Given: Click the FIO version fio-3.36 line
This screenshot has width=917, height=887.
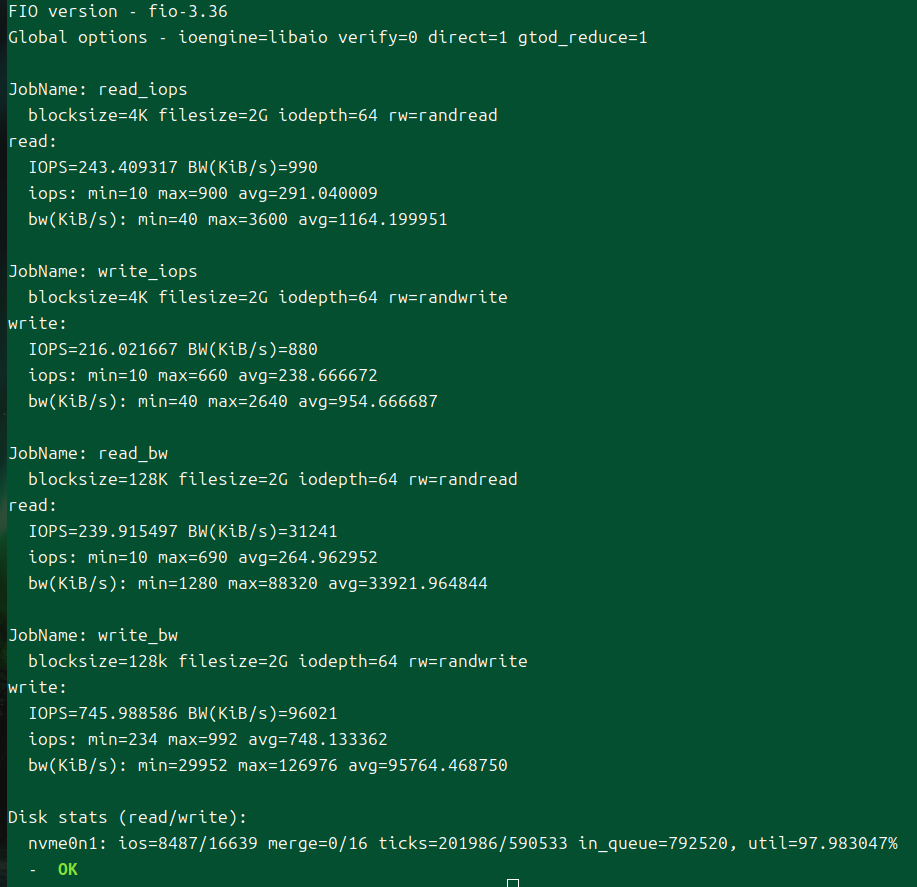Looking at the screenshot, I should click(118, 12).
